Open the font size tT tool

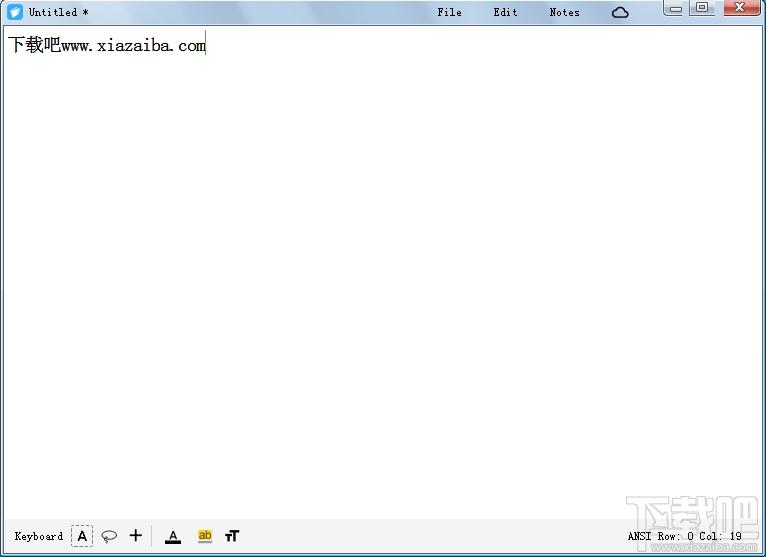[232, 536]
